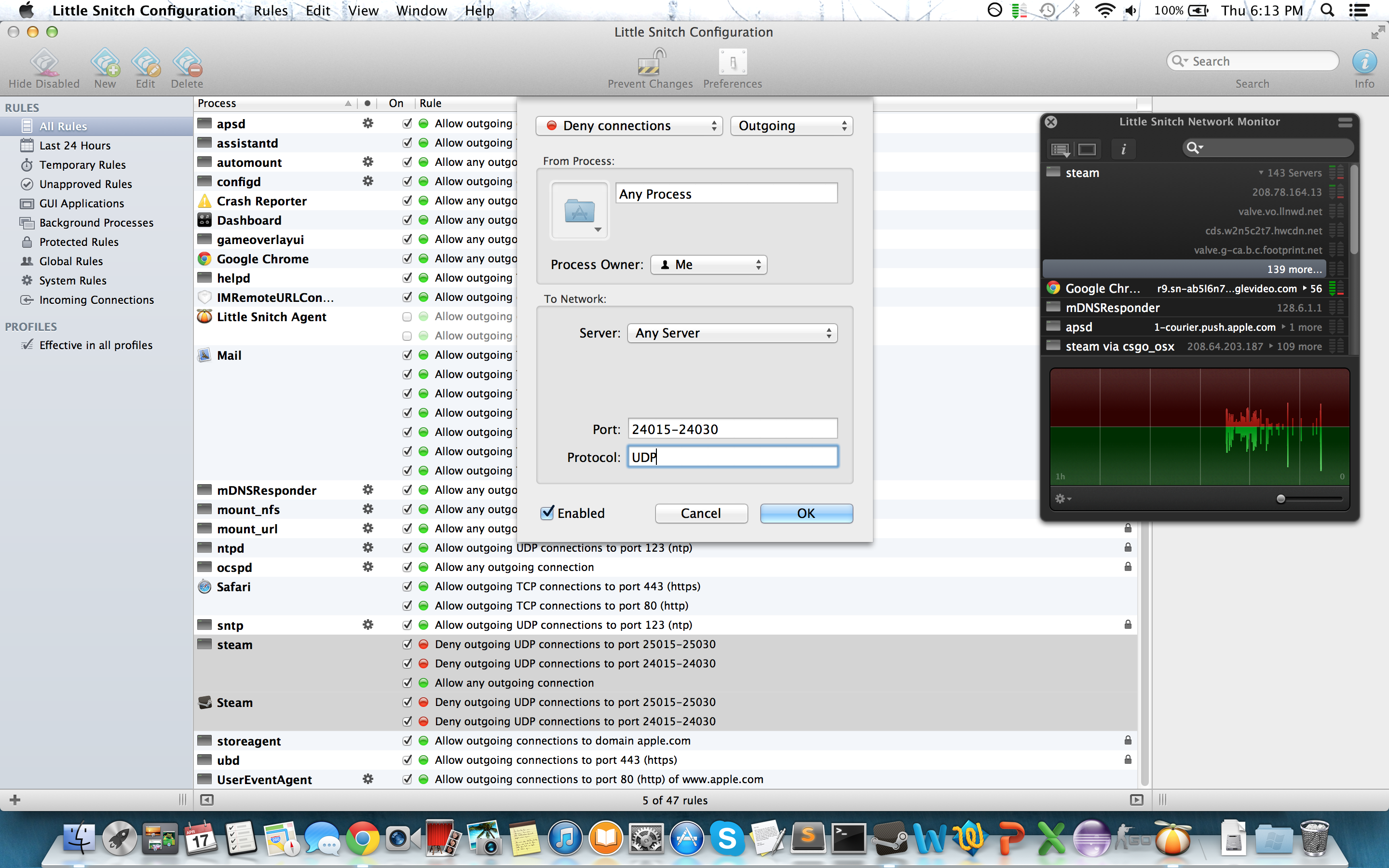The width and height of the screenshot is (1389, 868).
Task: Click the Port input field
Action: click(x=733, y=429)
